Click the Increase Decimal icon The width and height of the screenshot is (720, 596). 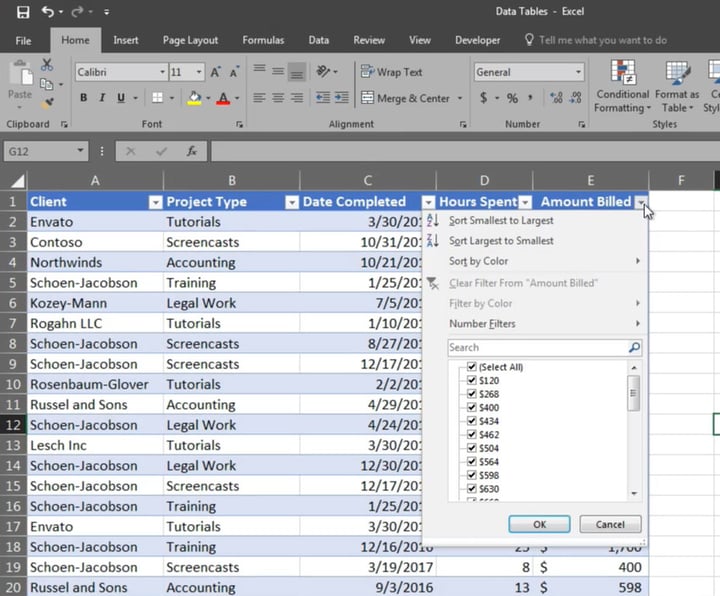click(x=556, y=98)
